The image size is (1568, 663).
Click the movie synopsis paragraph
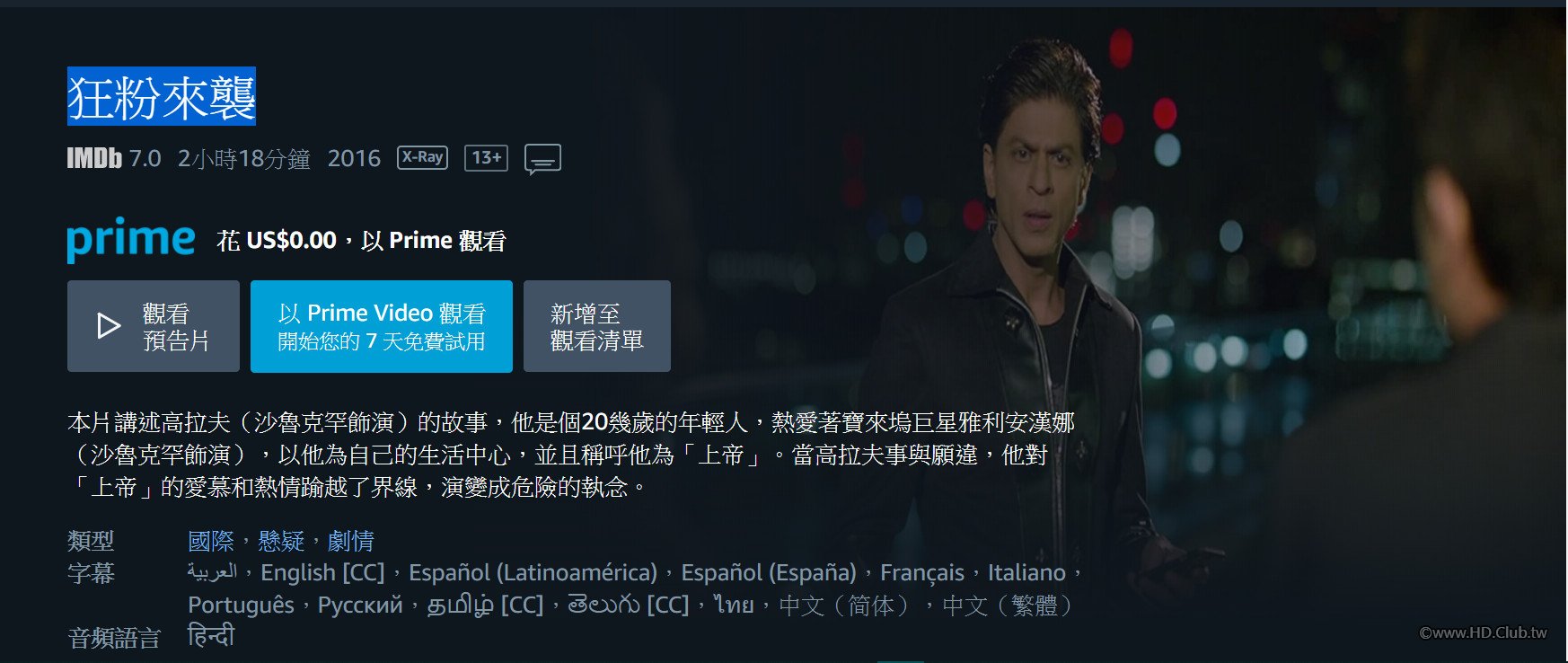571,455
